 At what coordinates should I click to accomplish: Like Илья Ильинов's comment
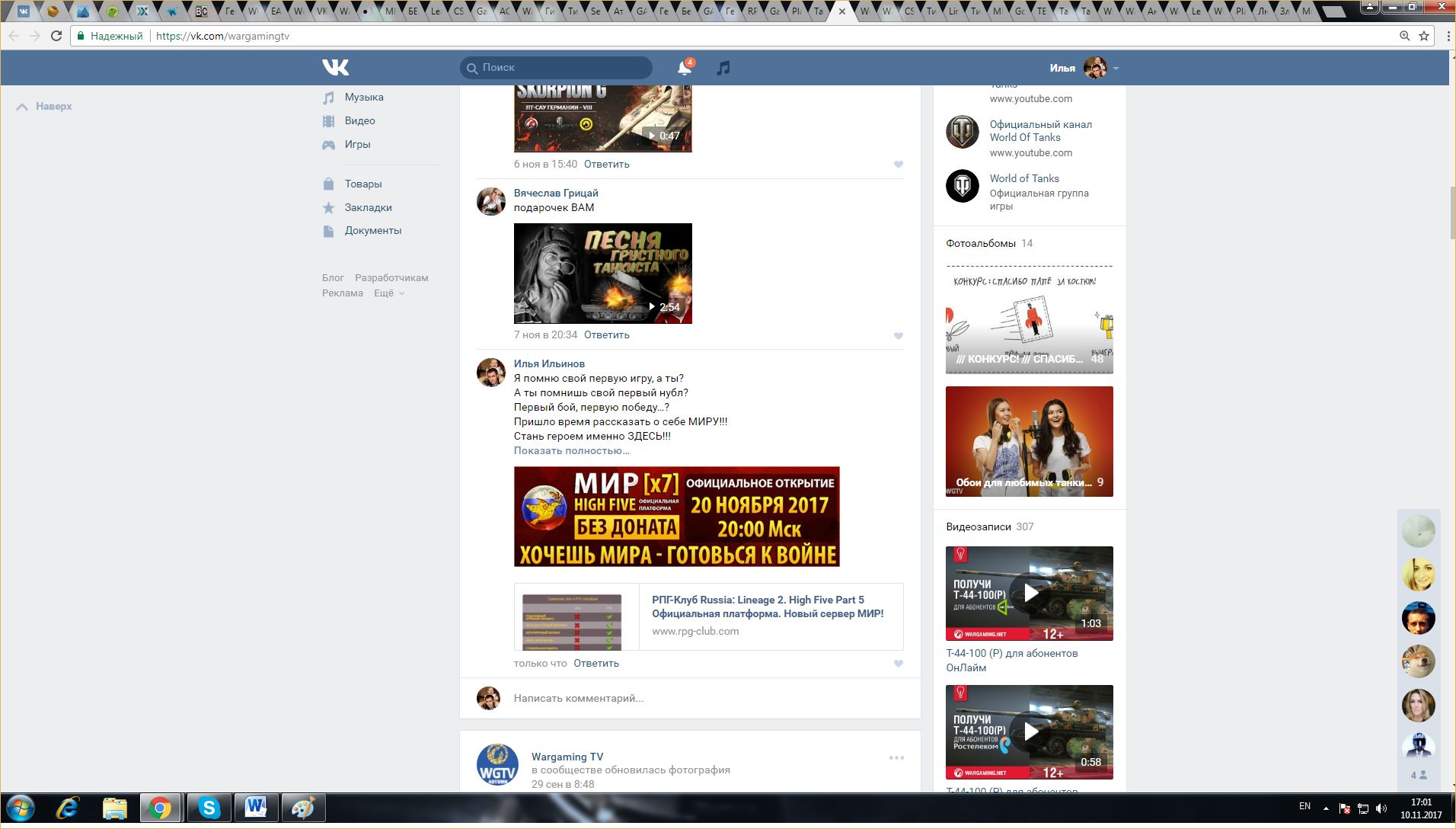899,664
